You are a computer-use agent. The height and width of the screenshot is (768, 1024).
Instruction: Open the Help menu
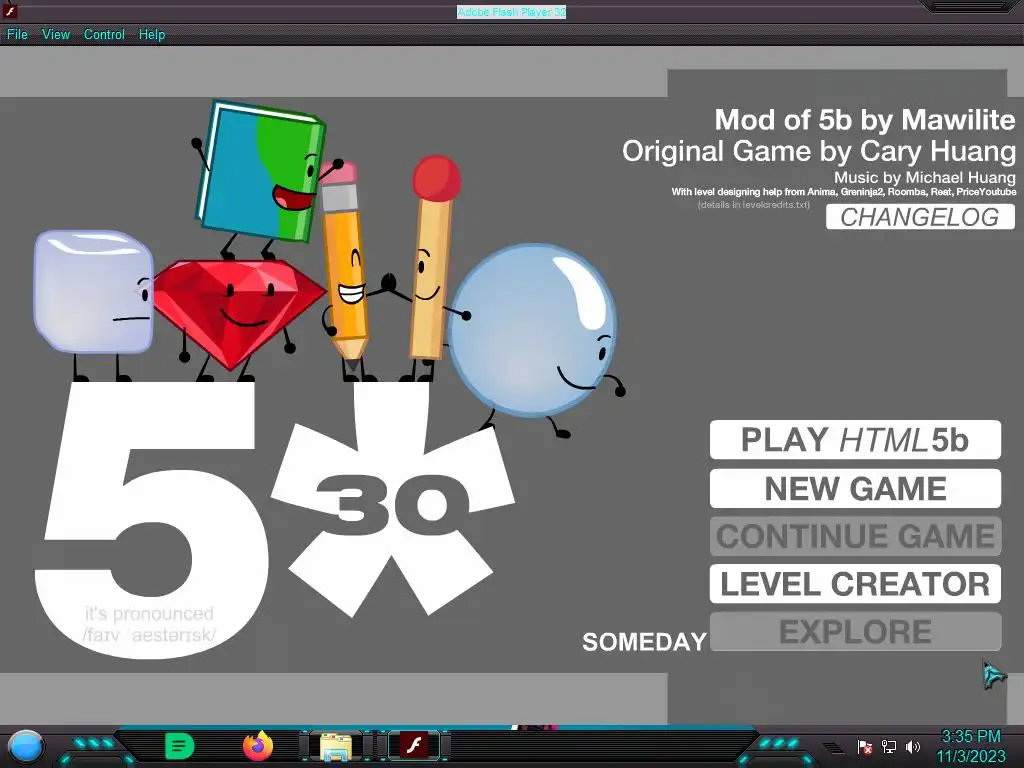click(152, 35)
